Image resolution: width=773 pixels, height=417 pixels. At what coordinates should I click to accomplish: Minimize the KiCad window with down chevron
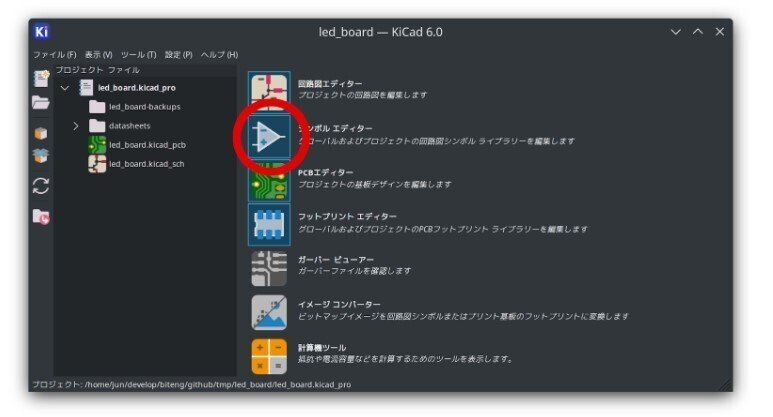point(676,32)
